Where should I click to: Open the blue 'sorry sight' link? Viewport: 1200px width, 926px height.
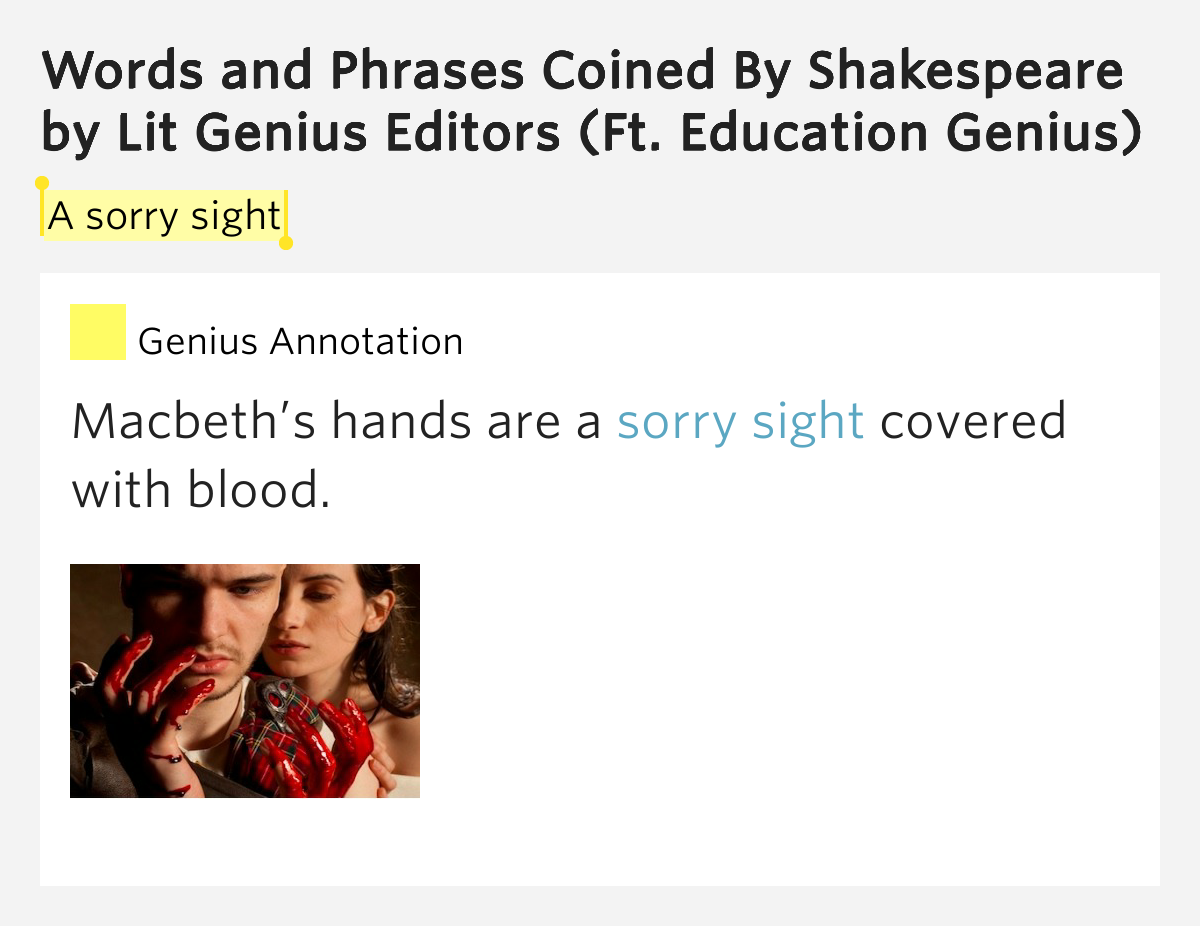point(740,421)
